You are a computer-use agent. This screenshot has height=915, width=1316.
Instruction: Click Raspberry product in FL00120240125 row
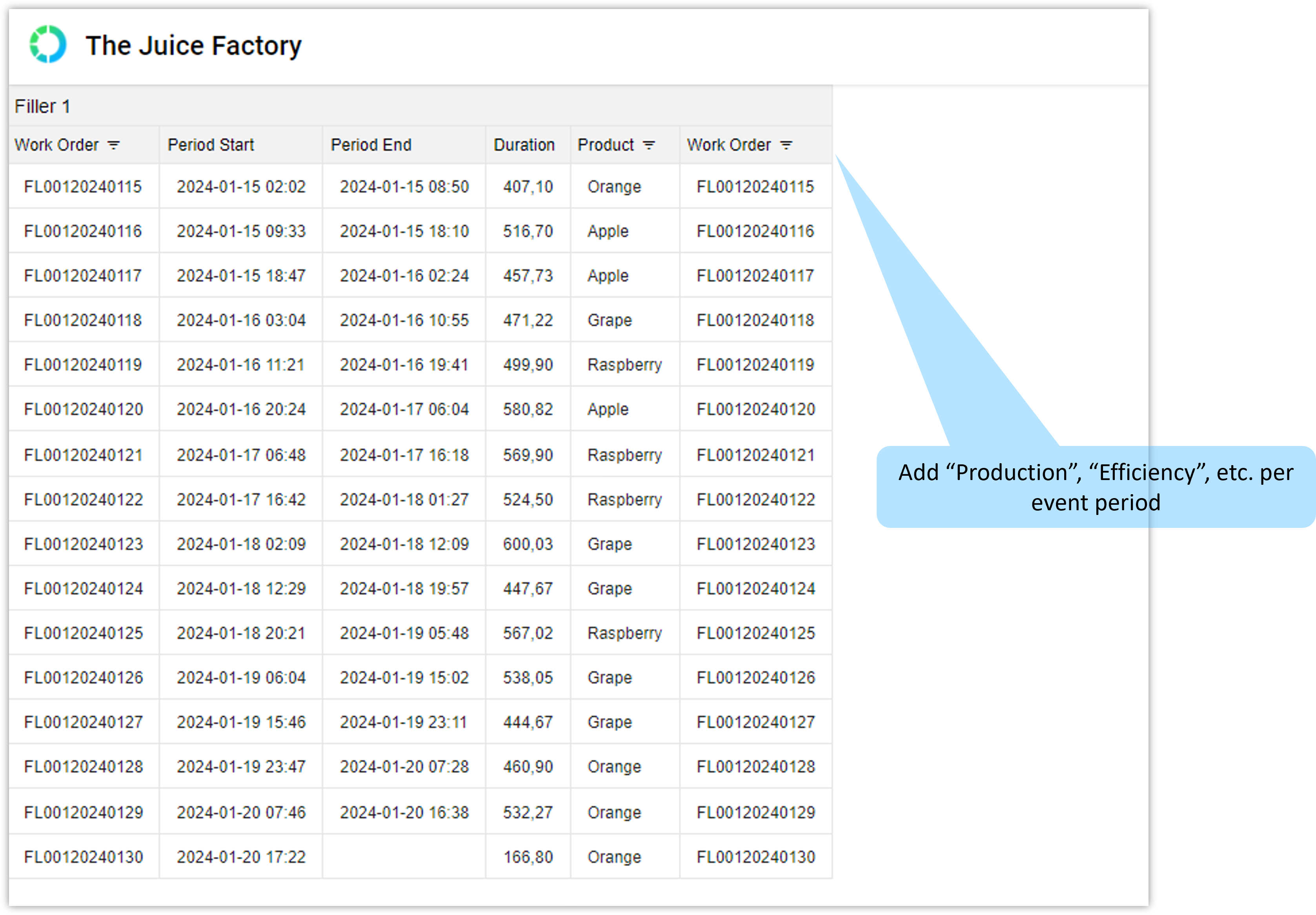pos(625,634)
